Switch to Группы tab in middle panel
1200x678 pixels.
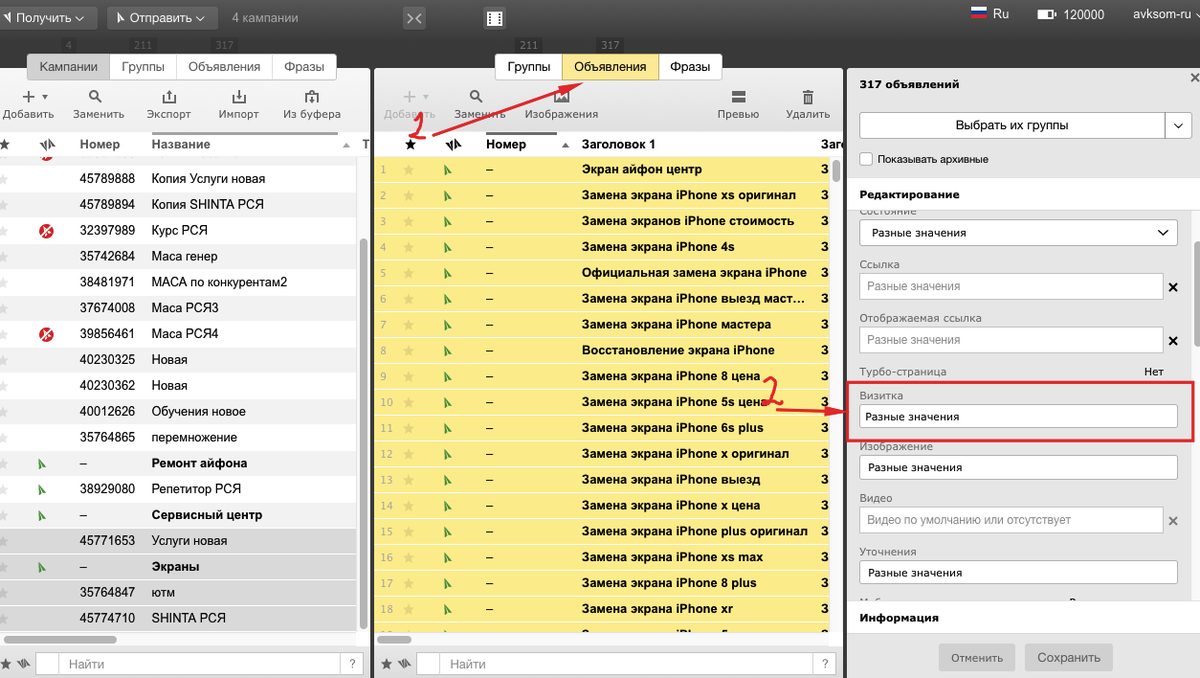tap(529, 67)
